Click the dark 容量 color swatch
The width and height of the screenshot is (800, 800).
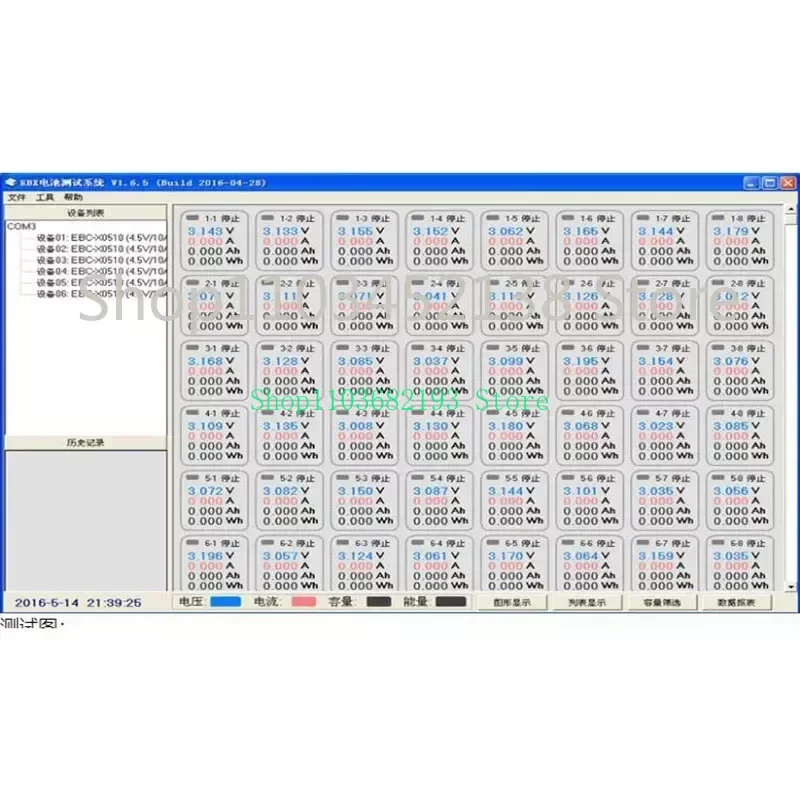(379, 602)
